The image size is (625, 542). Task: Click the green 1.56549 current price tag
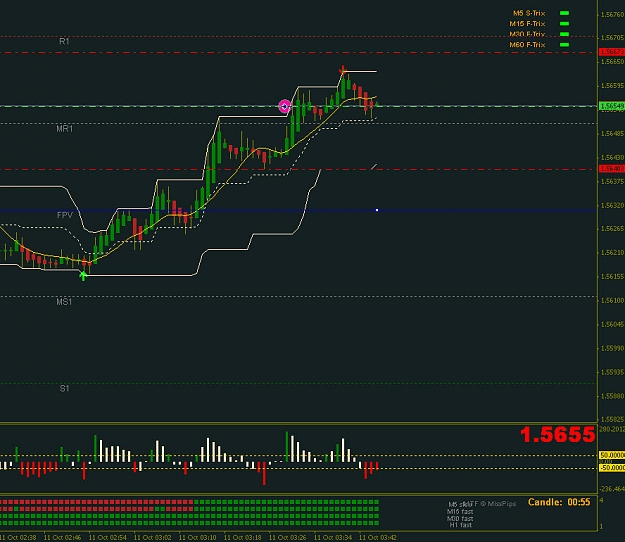pos(612,106)
